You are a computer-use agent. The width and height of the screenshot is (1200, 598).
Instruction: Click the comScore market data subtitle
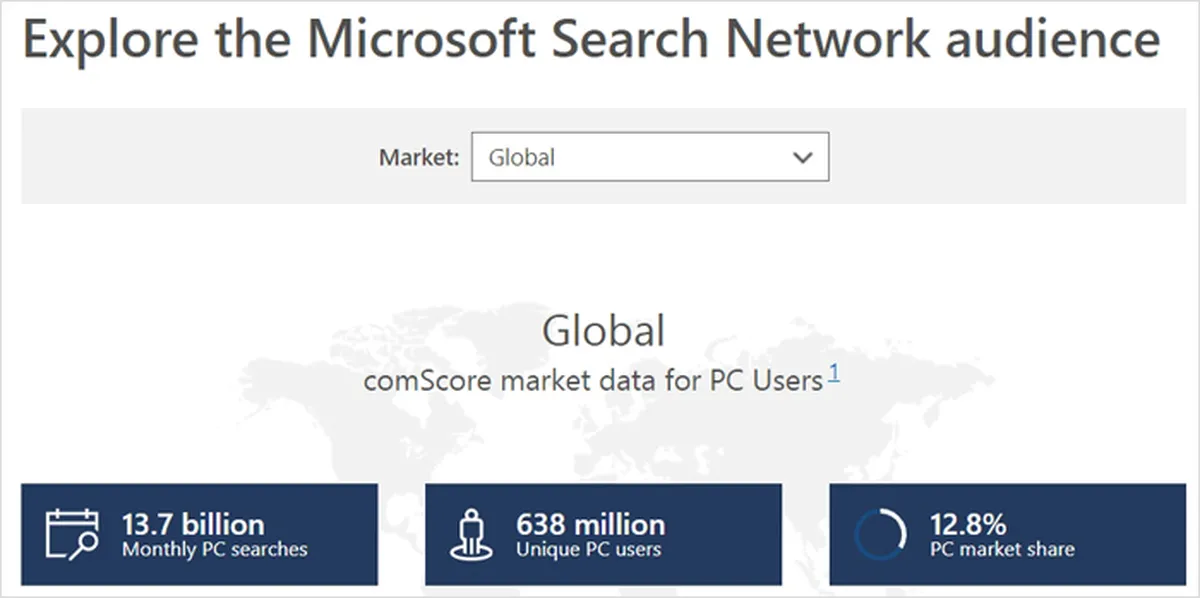(593, 380)
